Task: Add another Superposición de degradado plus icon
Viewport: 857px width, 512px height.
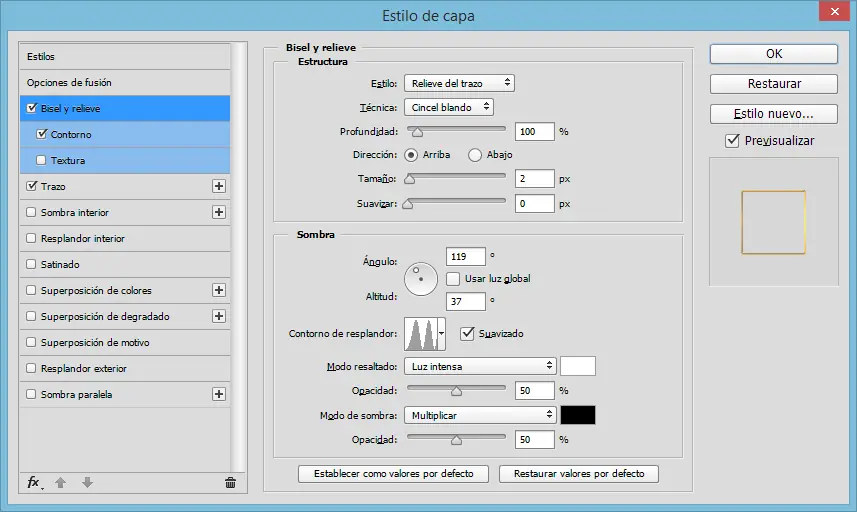Action: 219,316
